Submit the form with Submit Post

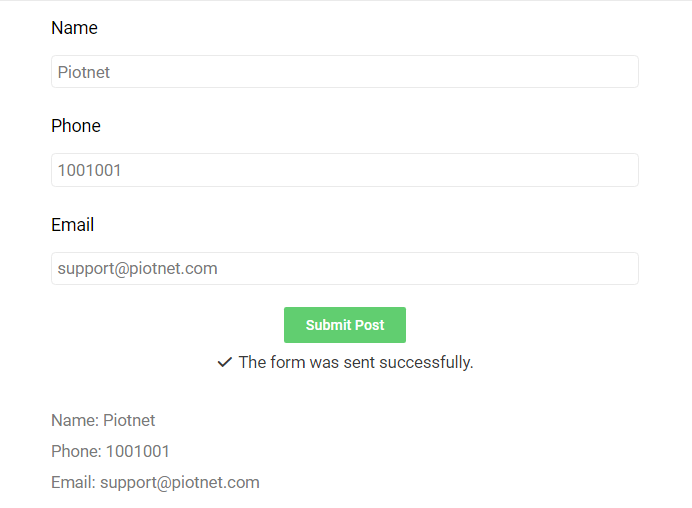(x=345, y=325)
